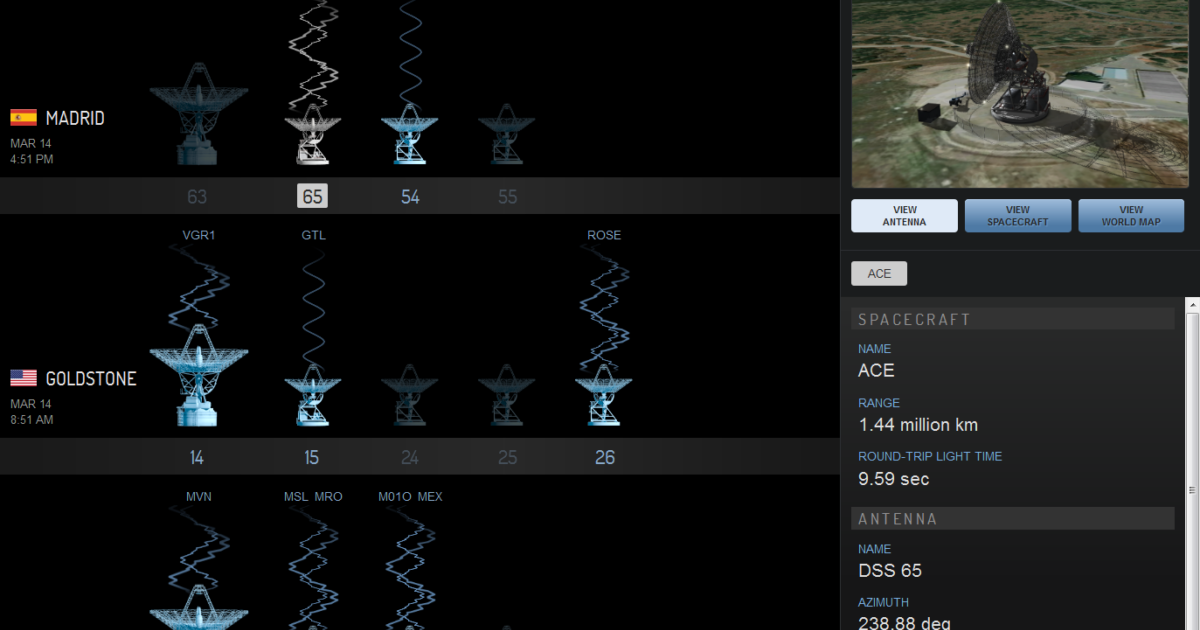Screen dimensions: 1200x630
Task: Open VIEW SPACECRAFT view
Action: [x=1018, y=215]
